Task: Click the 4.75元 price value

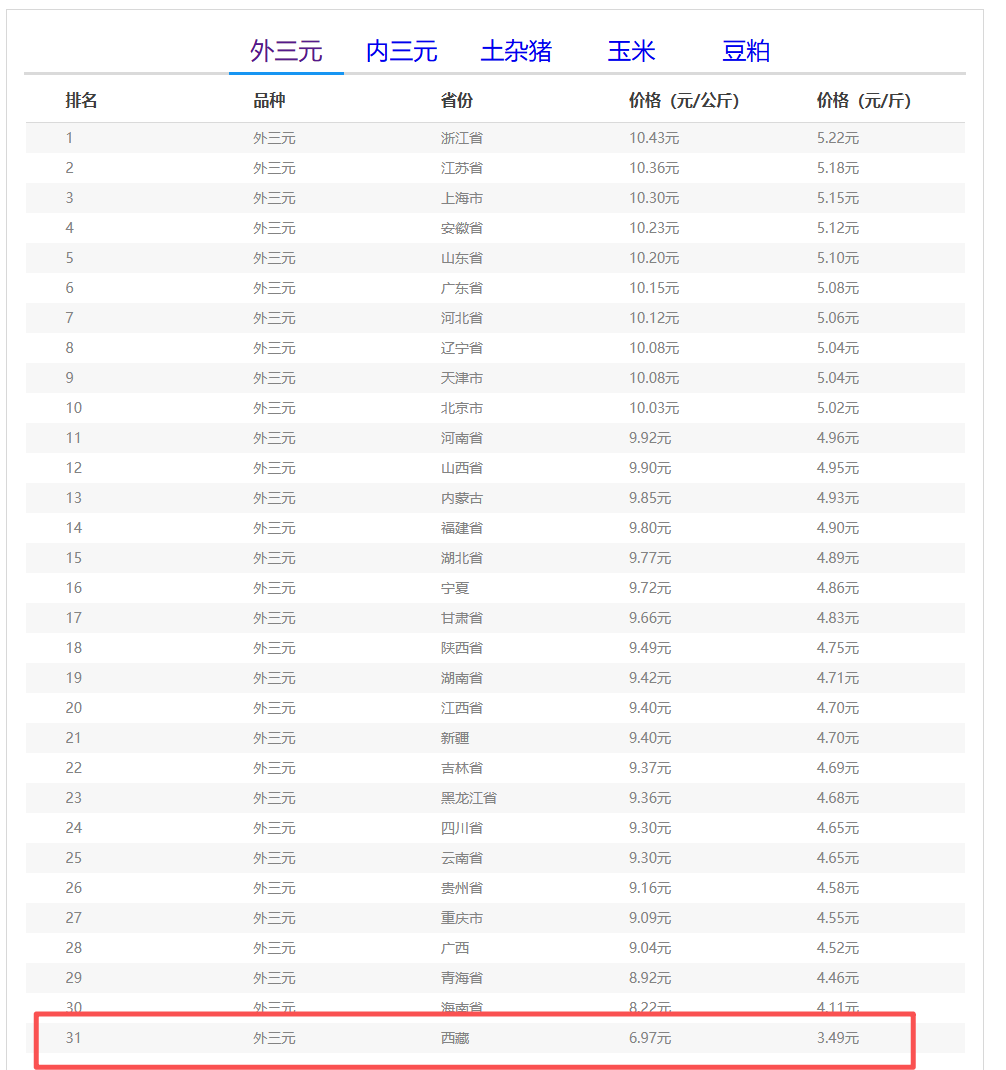Action: click(837, 648)
